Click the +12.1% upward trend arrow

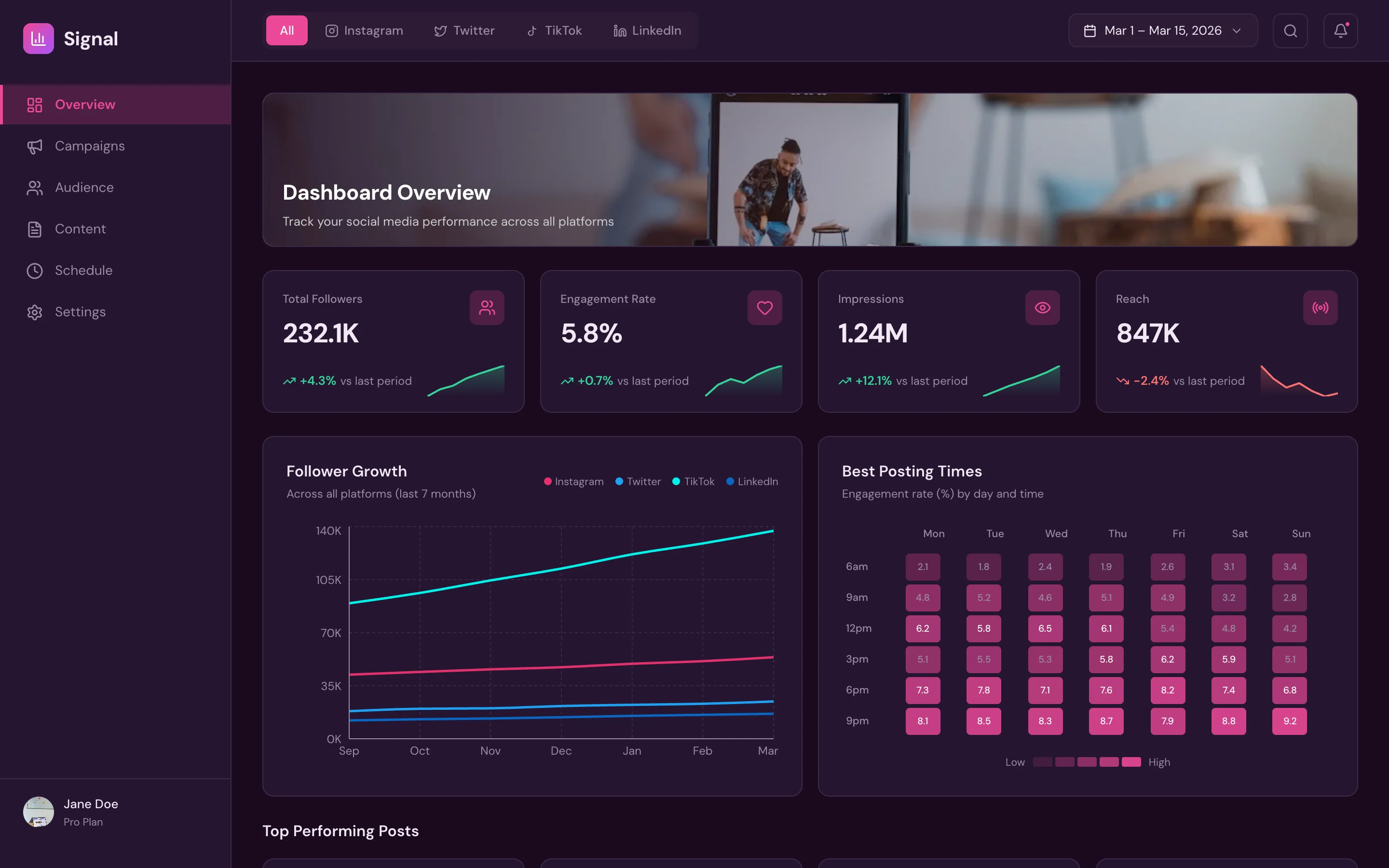point(845,380)
